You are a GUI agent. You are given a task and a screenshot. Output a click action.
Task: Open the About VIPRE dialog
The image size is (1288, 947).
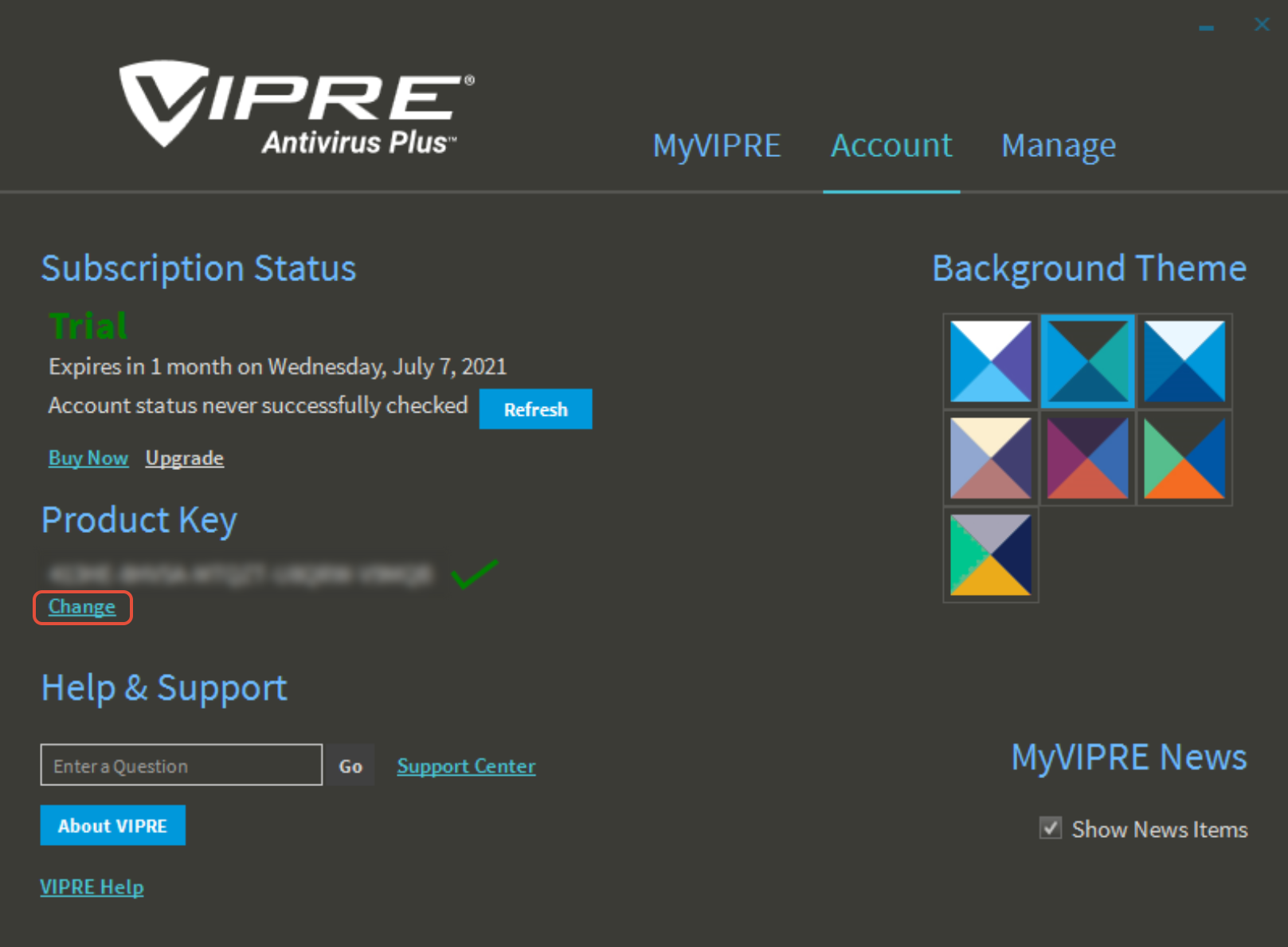[x=112, y=825]
